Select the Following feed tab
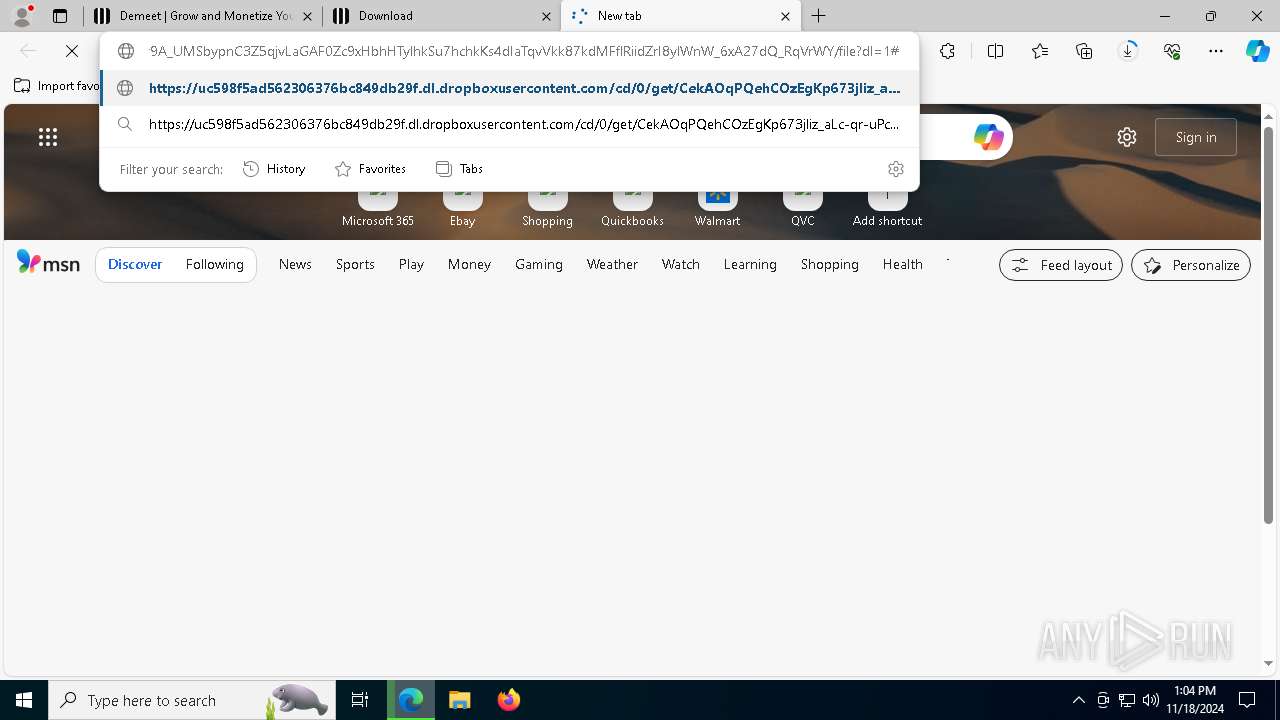1280x720 pixels. [x=214, y=264]
